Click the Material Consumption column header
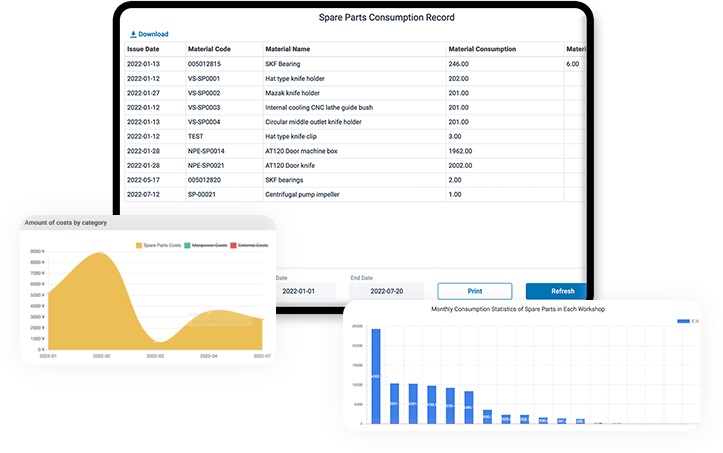This screenshot has height=453, width=723. click(482, 49)
